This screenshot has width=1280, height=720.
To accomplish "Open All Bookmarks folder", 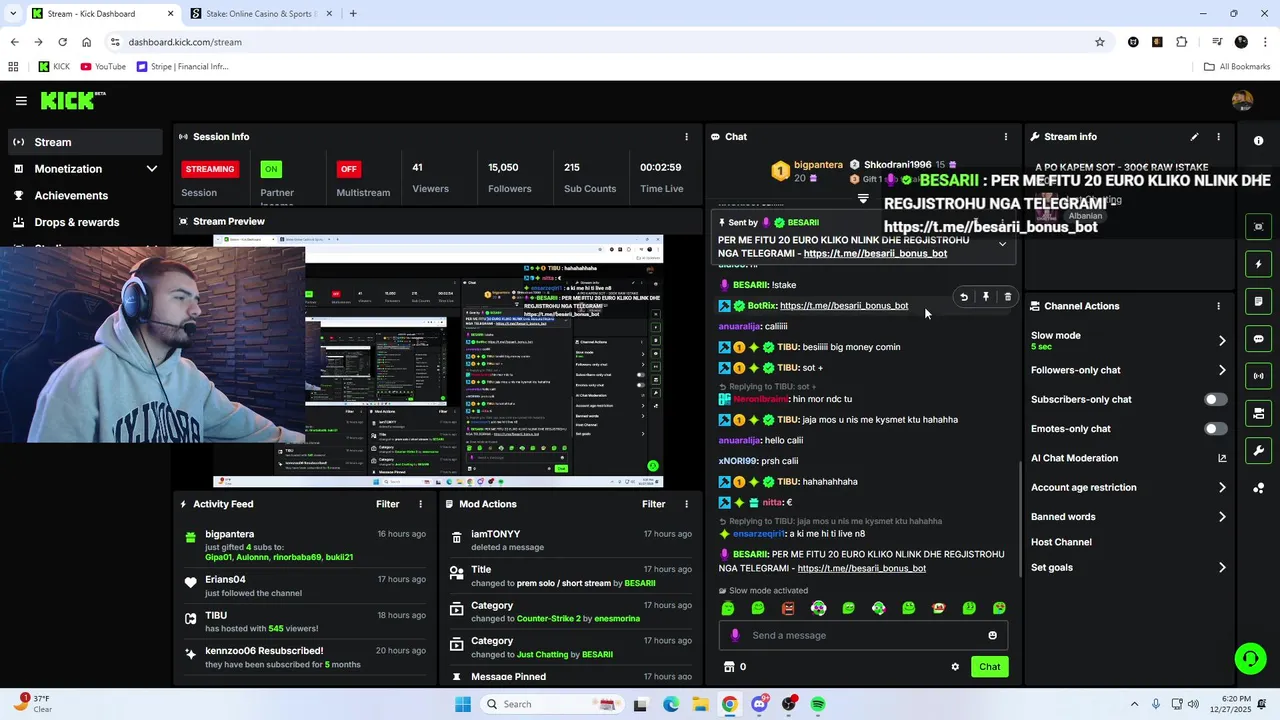I will pos(1237,67).
